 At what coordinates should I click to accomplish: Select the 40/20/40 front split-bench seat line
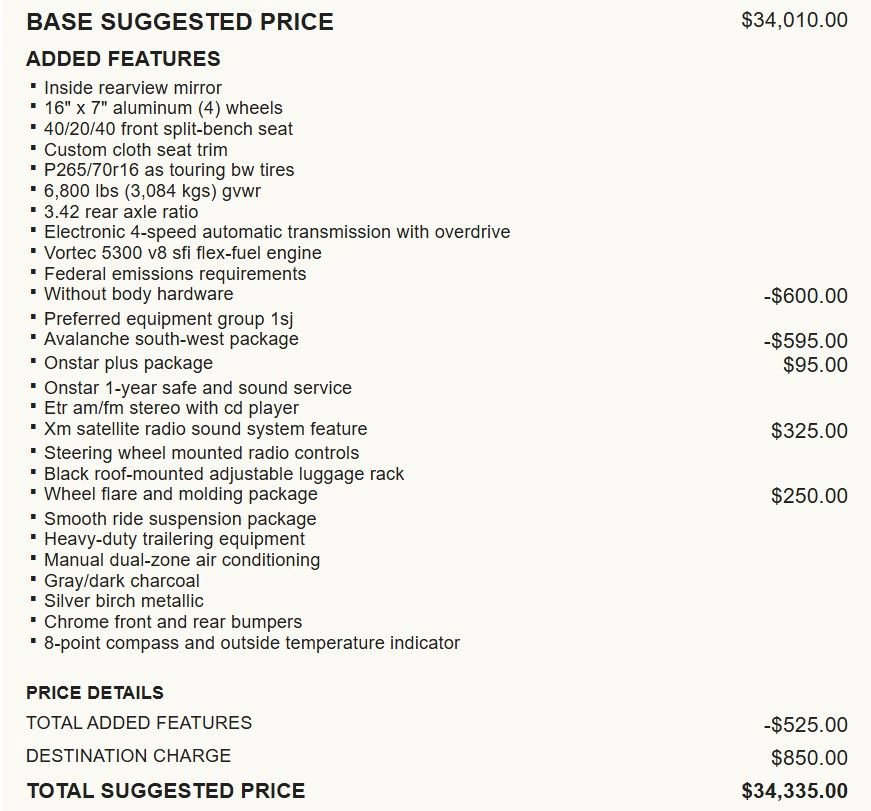pos(168,129)
